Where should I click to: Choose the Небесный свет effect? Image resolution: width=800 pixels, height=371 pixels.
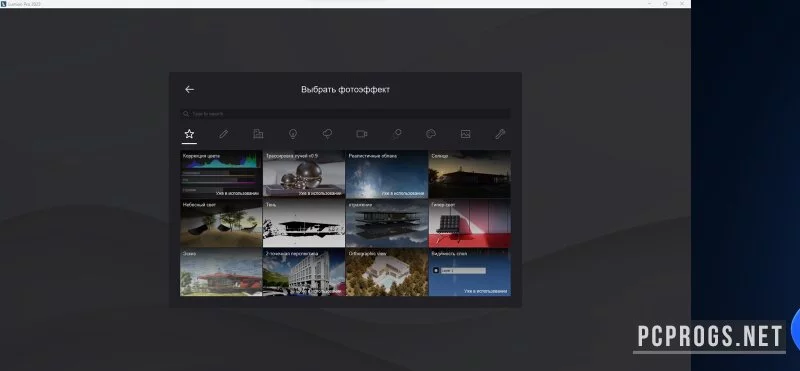click(x=221, y=223)
